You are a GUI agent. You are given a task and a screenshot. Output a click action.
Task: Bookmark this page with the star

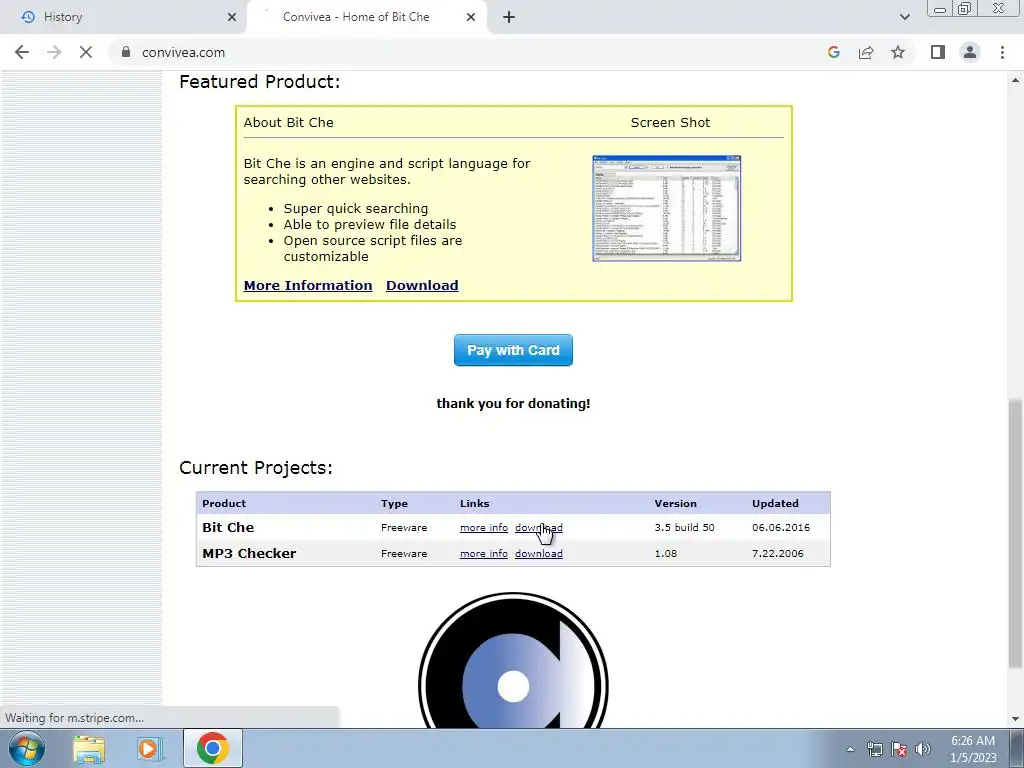tap(898, 52)
